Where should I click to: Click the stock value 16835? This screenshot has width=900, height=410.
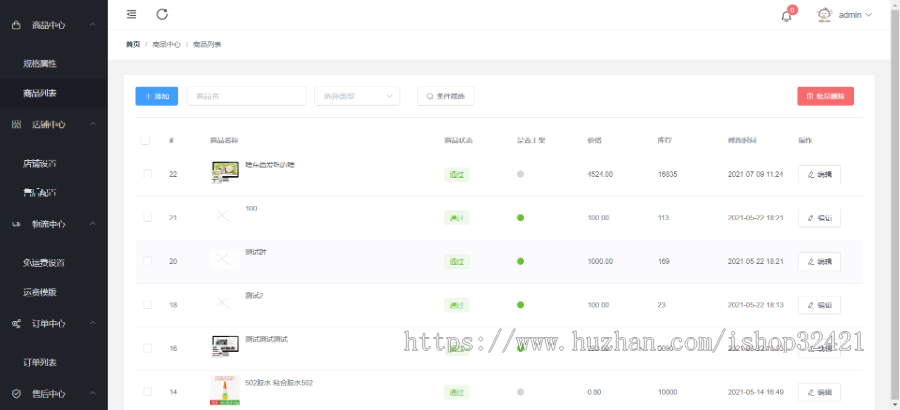(668, 174)
